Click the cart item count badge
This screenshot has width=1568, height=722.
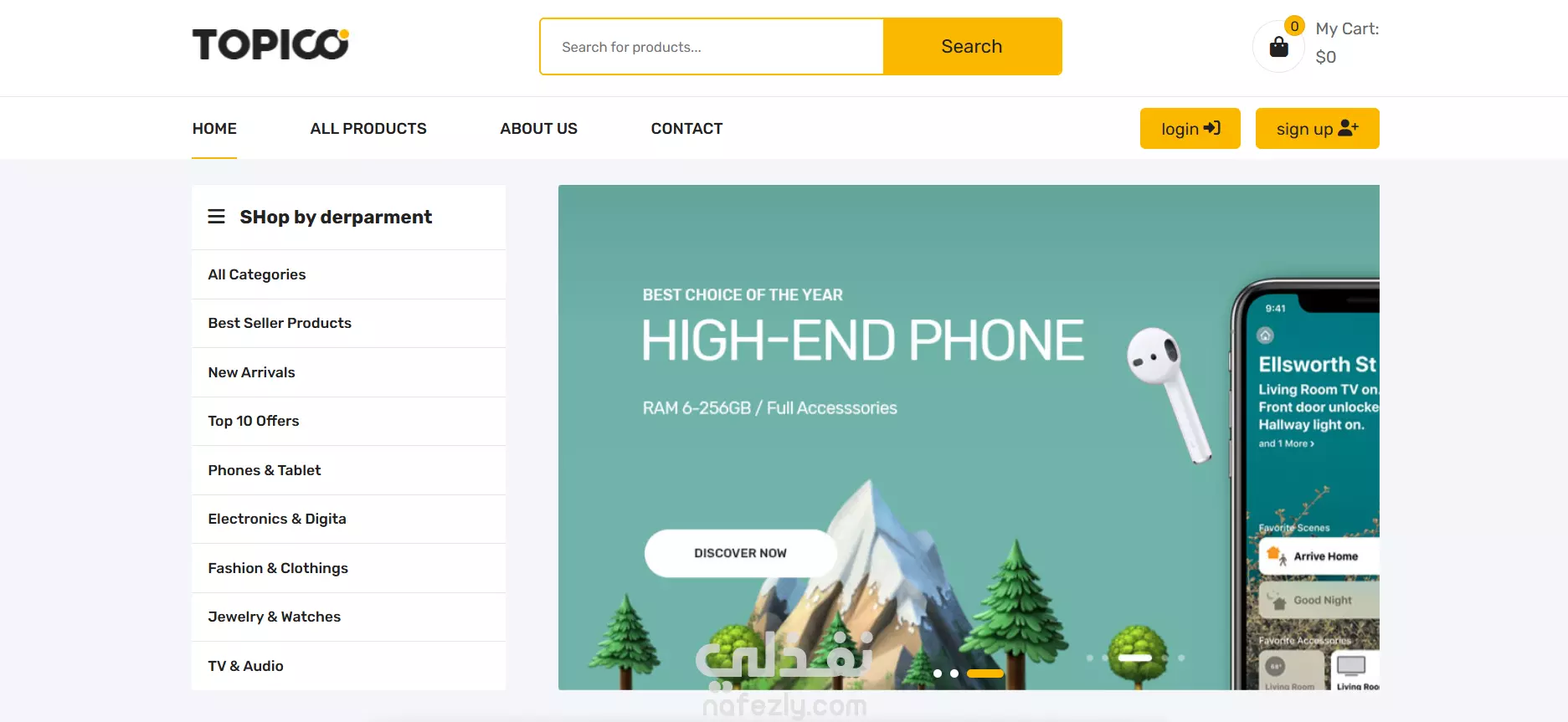tap(1294, 26)
